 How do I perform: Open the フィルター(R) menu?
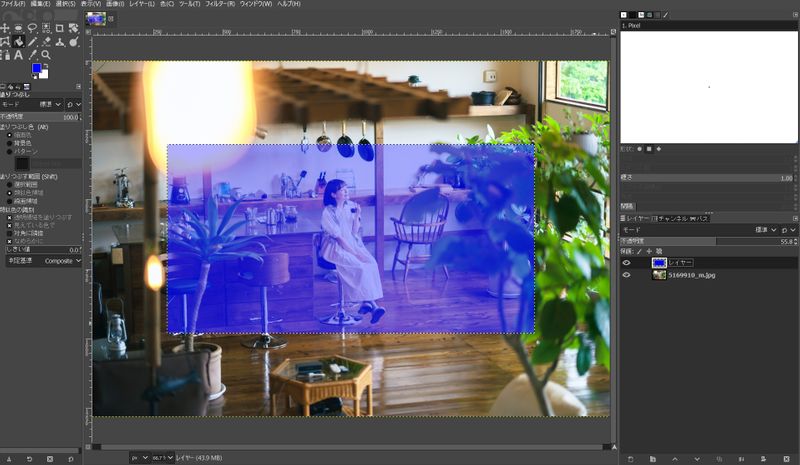(x=233, y=4)
